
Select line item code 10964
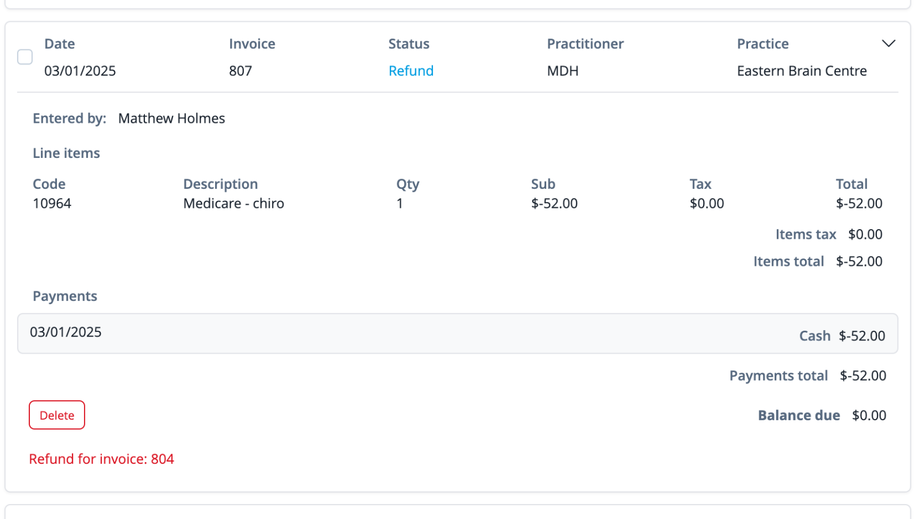52,203
